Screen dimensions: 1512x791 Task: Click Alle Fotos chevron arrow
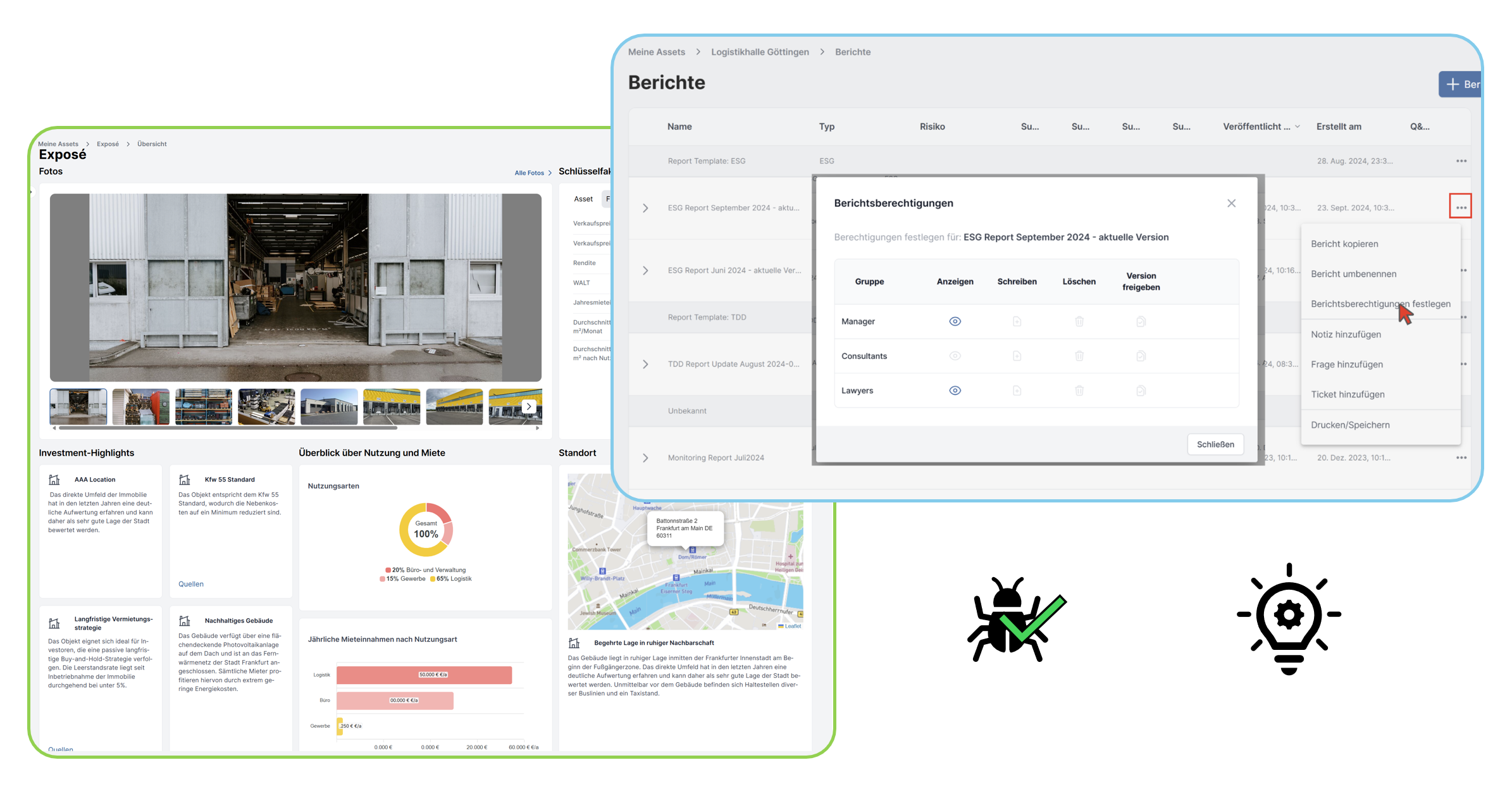coord(550,173)
